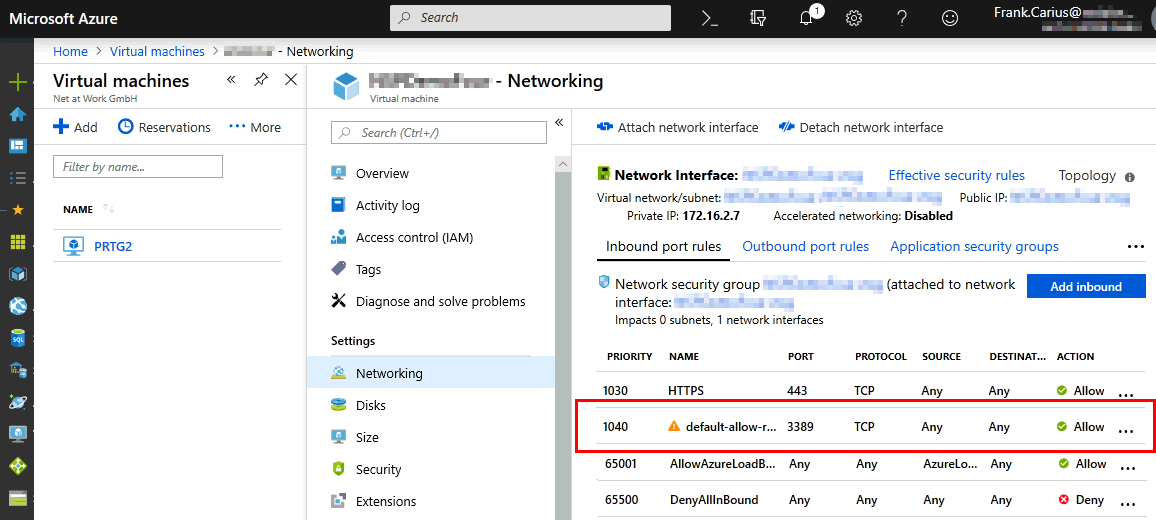The height and width of the screenshot is (520, 1156).
Task: Open the ellipsis menu for rule 1040
Action: [1126, 431]
